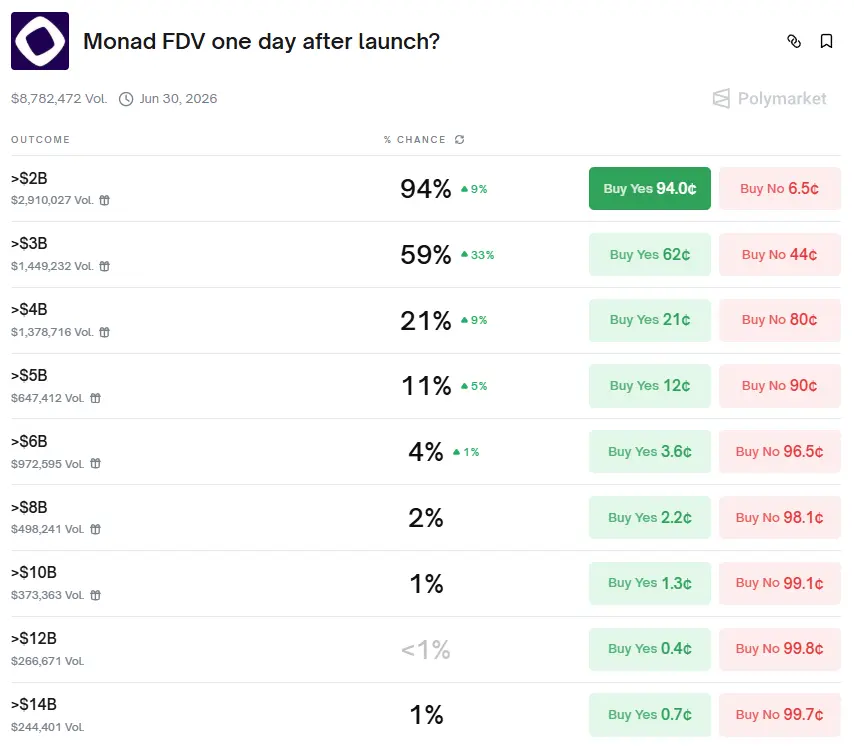Choose Buy No 96.5¢ on >$6B
The image size is (854, 755).
(779, 452)
